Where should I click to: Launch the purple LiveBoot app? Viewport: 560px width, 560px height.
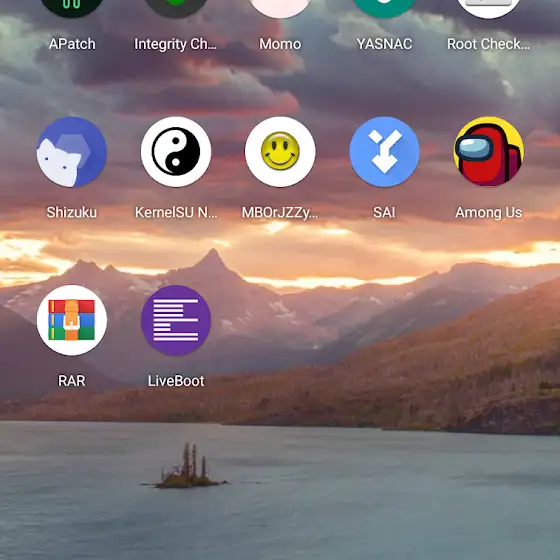tap(176, 320)
